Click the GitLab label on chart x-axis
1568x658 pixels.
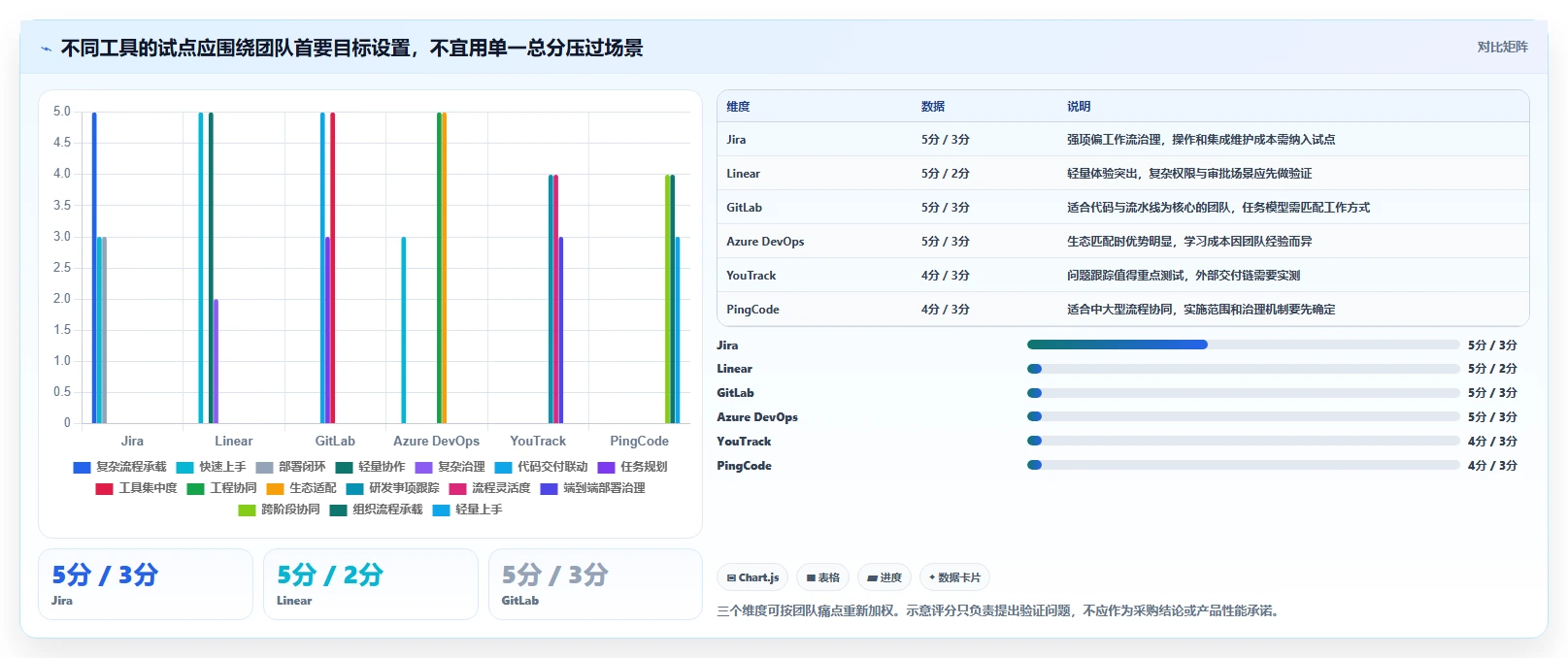335,441
